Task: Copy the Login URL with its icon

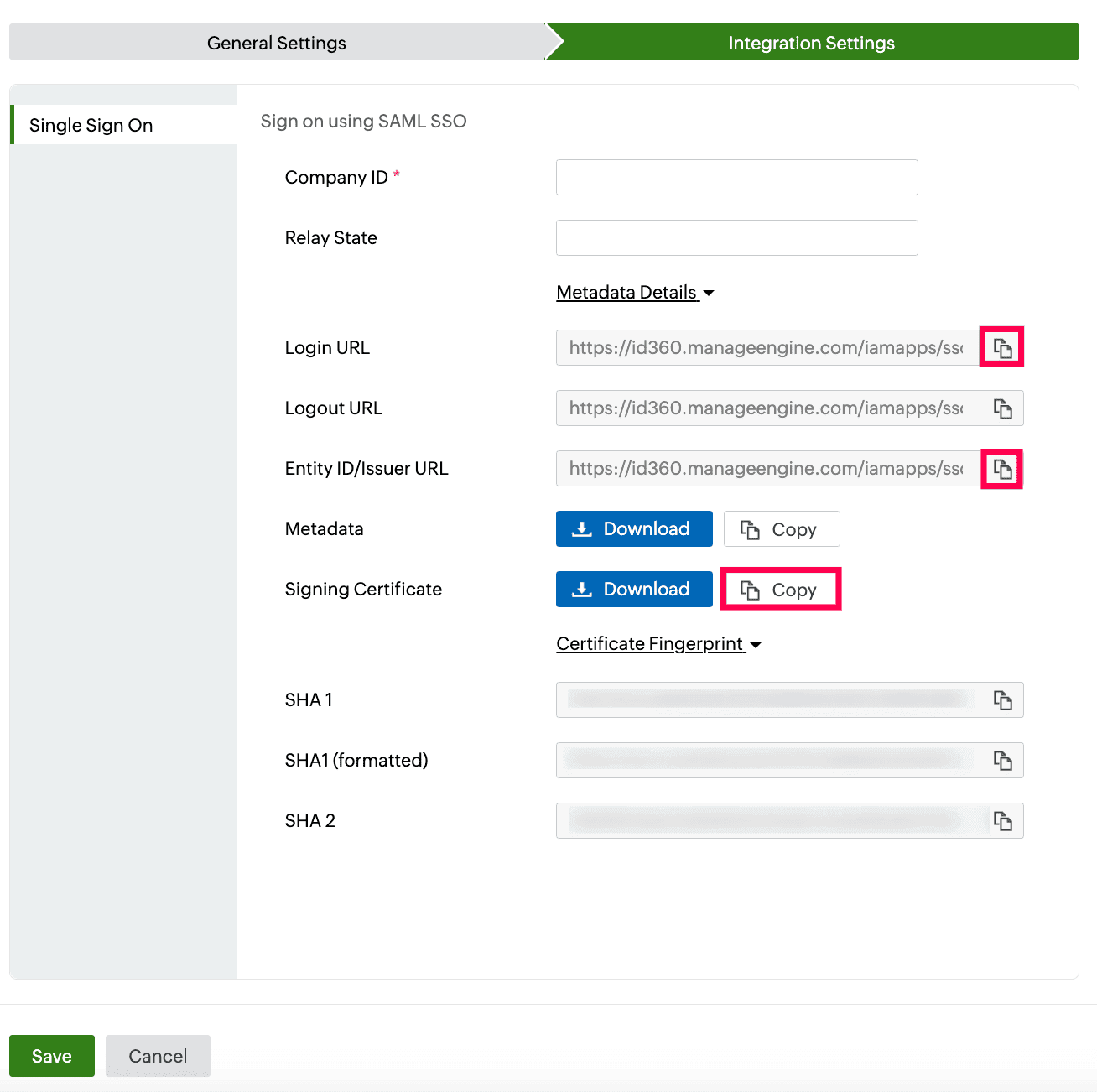Action: (1002, 347)
